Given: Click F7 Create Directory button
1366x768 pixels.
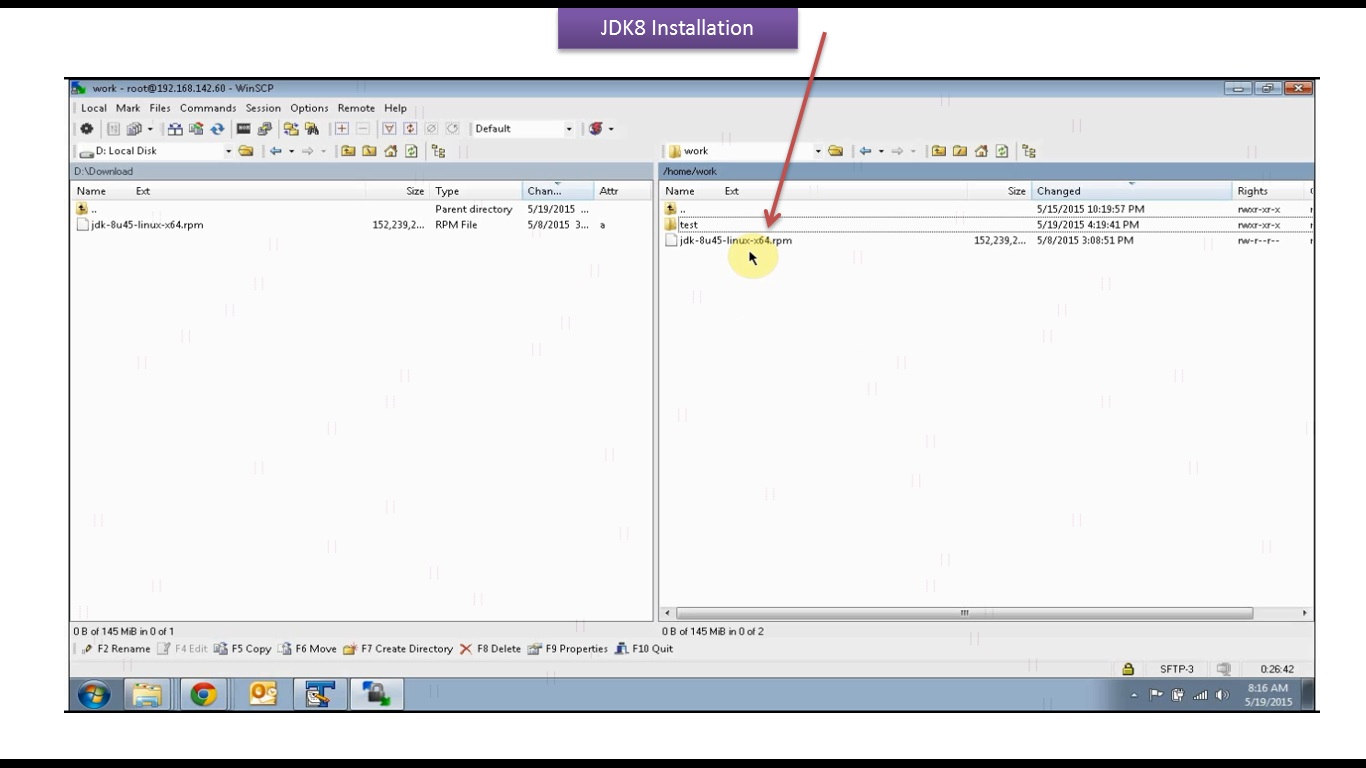Looking at the screenshot, I should (x=398, y=649).
